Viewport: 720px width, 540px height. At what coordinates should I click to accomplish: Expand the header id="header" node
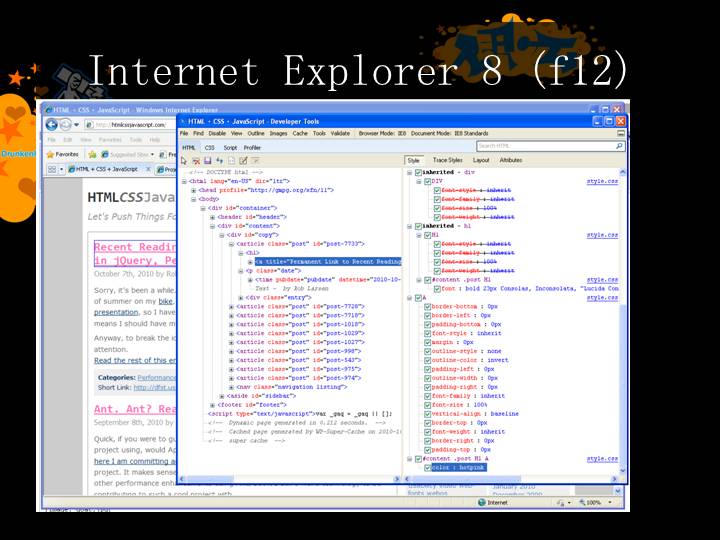(x=212, y=216)
